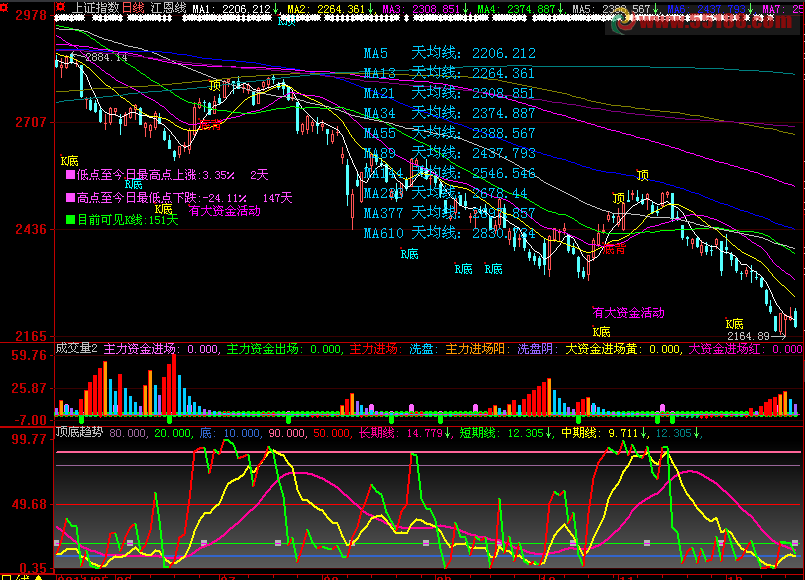Click the yellow MA2: 2264.361 readout

330,9
